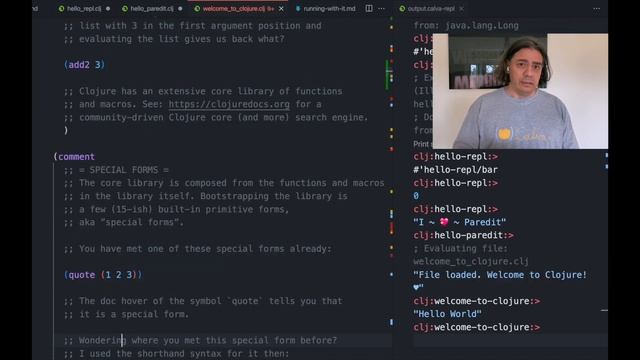Click #'hello-repl/bar in REPL output
The image size is (640, 360).
455,170
